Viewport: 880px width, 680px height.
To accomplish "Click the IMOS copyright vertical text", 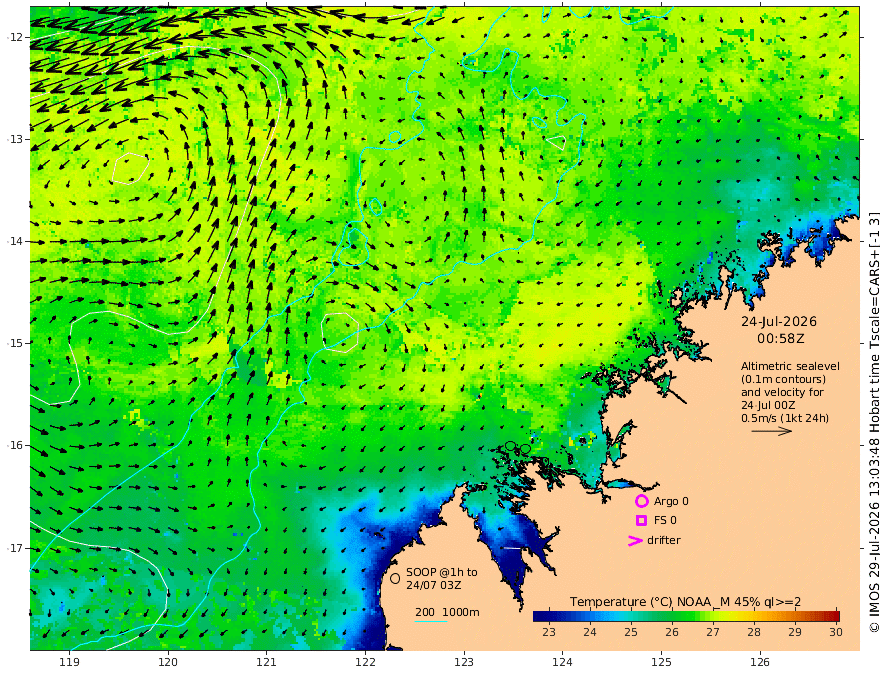I will pos(873,422).
